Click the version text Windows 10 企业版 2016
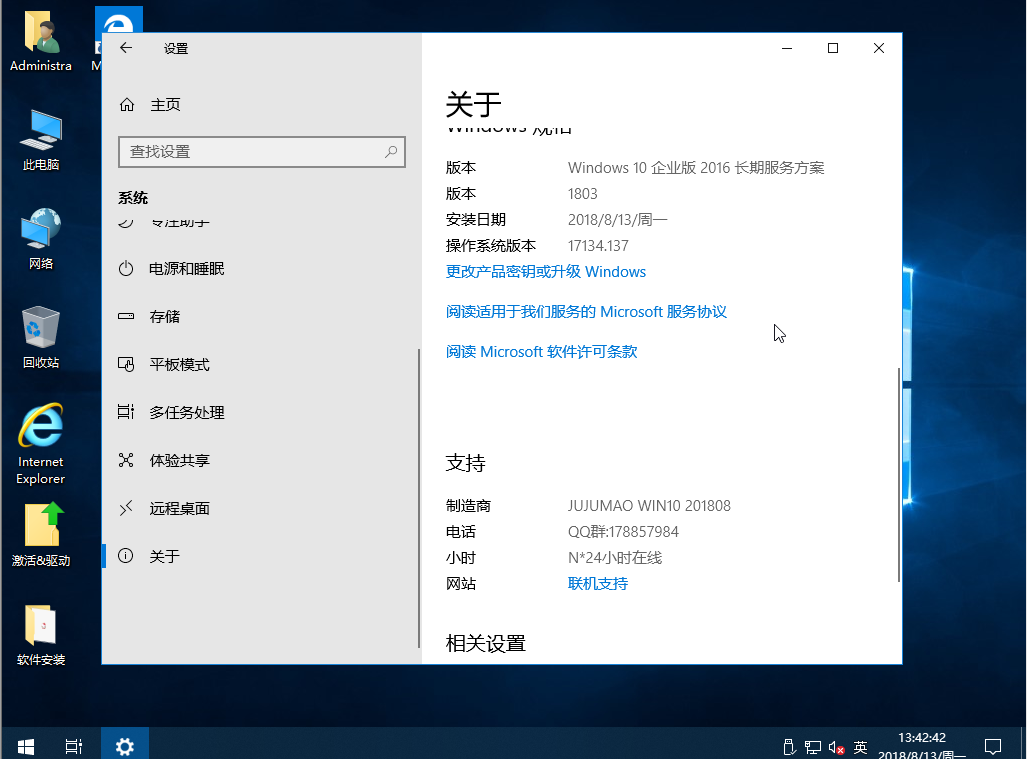1027x759 pixels. pos(696,168)
